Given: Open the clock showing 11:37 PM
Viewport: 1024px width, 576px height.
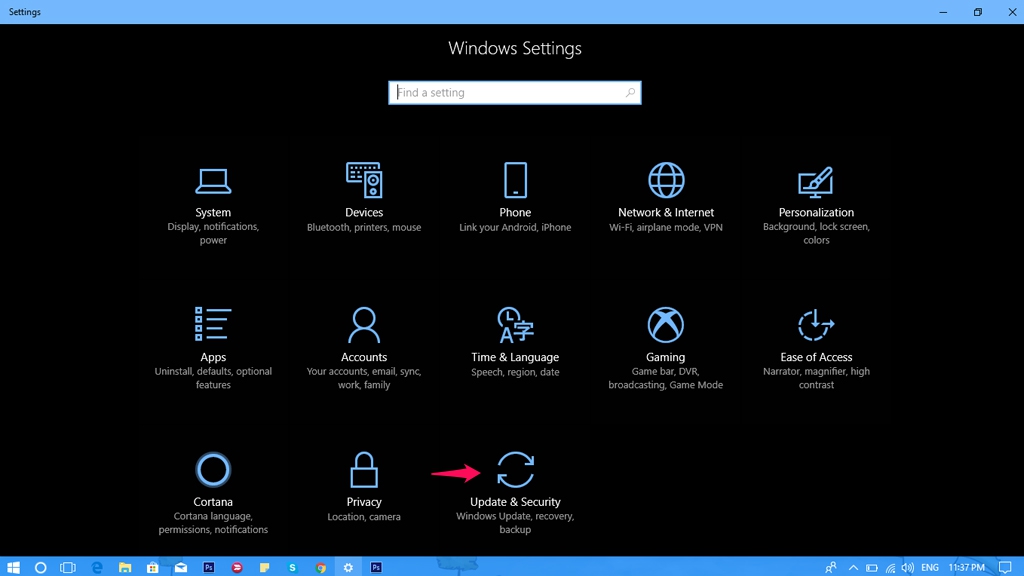Looking at the screenshot, I should coord(966,567).
